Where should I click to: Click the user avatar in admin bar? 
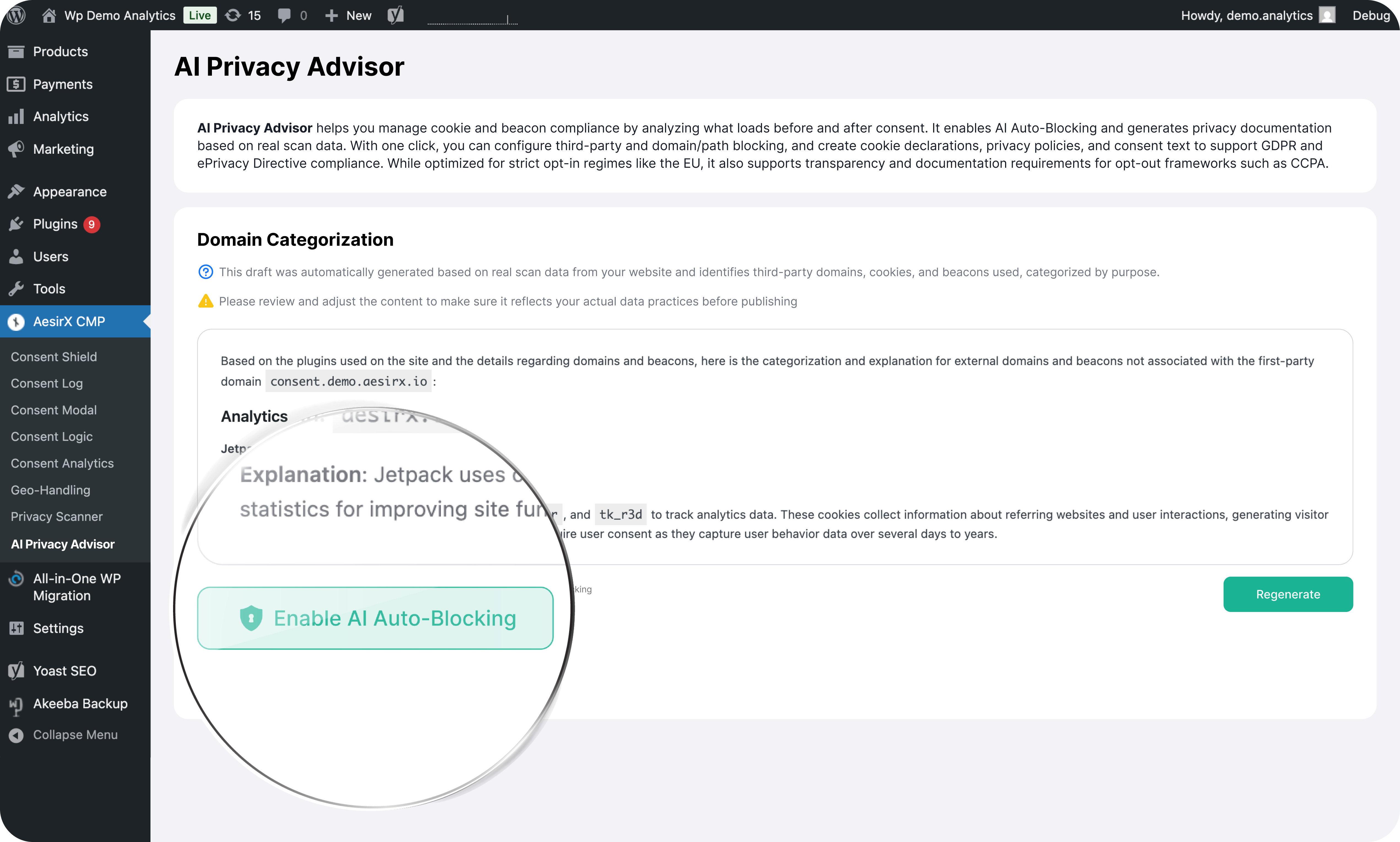coord(1327,15)
